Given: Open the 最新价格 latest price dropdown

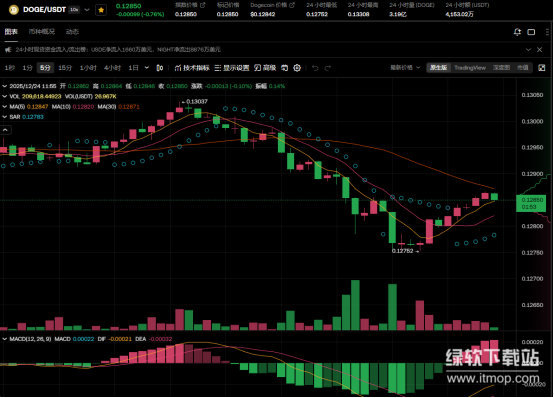Looking at the screenshot, I should click(x=405, y=68).
